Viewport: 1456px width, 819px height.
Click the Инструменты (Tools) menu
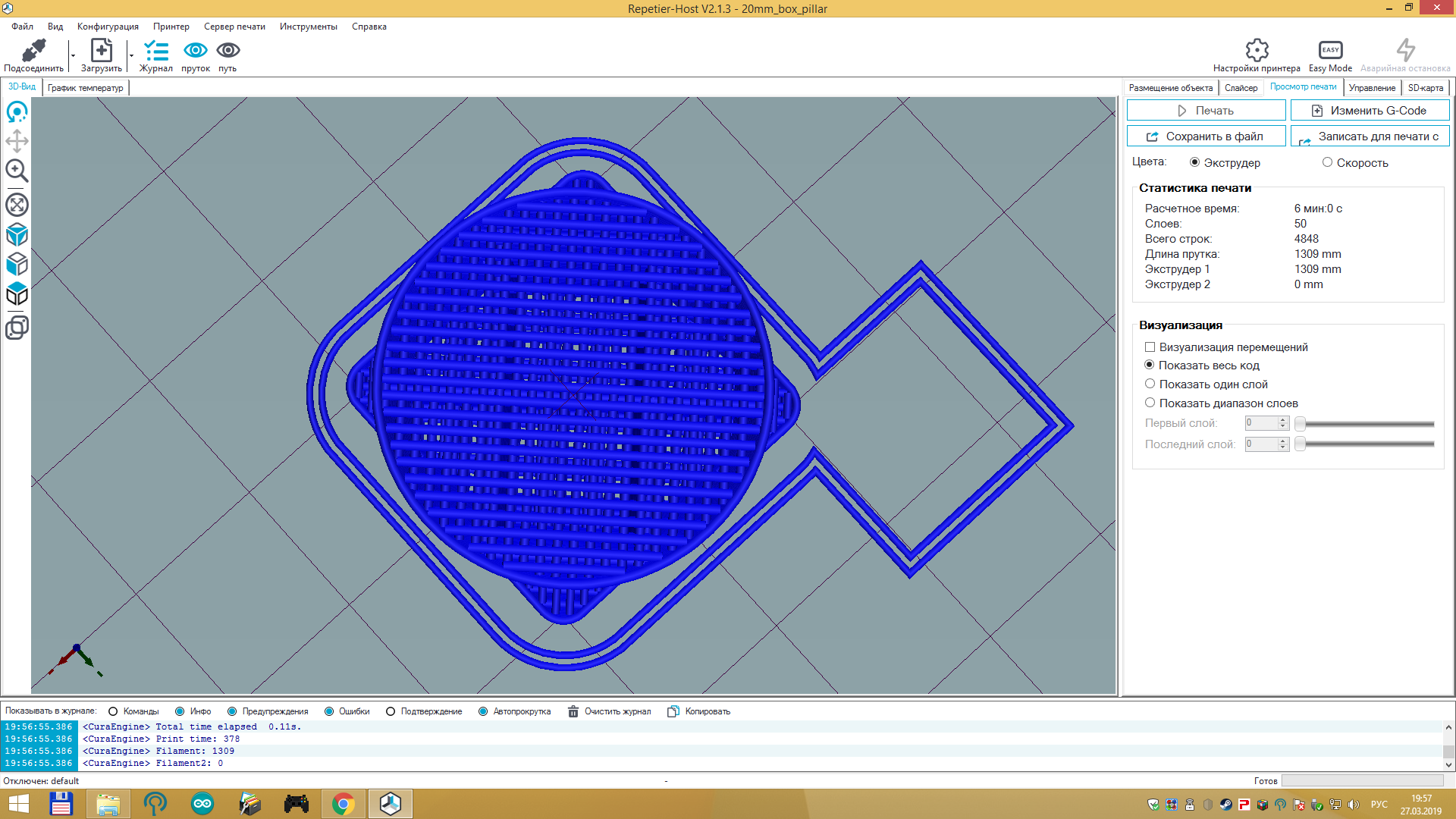click(x=307, y=26)
